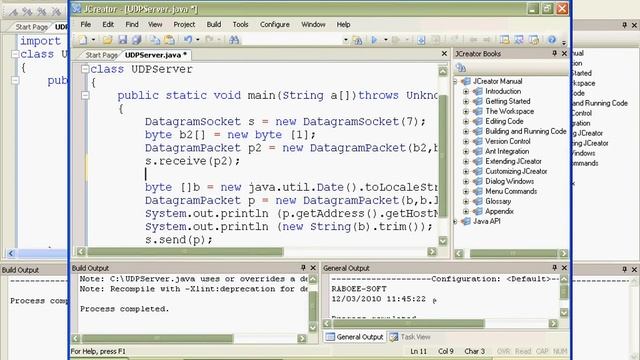The height and width of the screenshot is (360, 640).
Task: Click 'RABOEE-SOFT' in General Output
Action: 359,289
